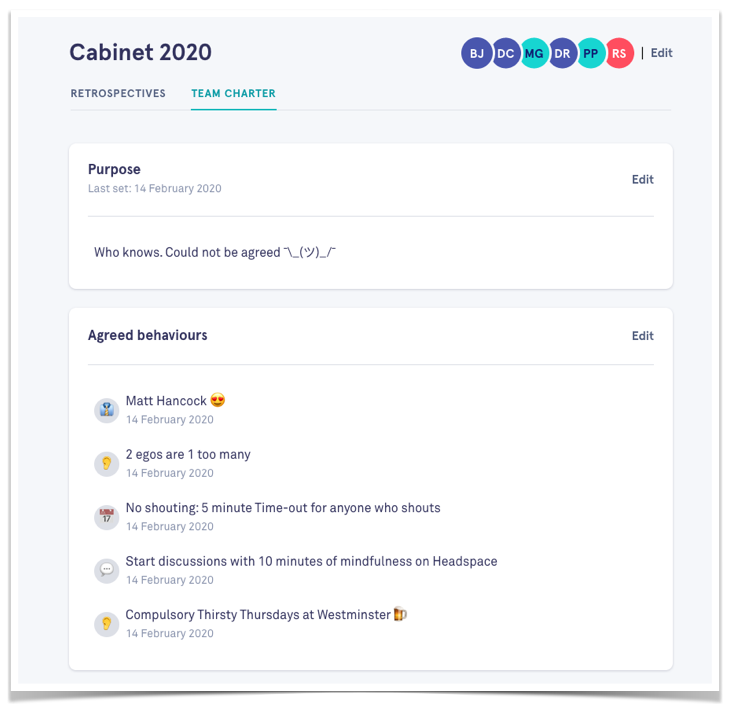This screenshot has width=731, height=704.
Task: Edit the team members list
Action: click(662, 53)
